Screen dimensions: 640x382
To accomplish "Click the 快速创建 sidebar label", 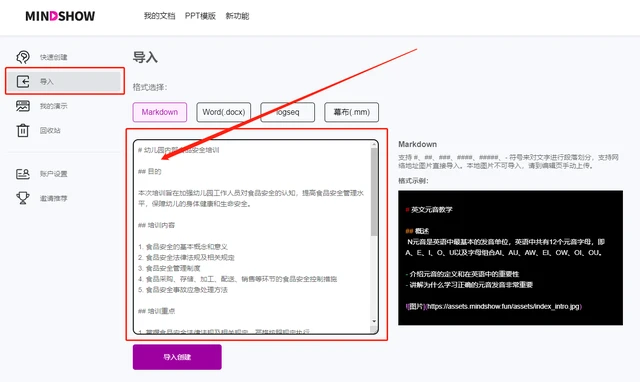I will (53, 57).
